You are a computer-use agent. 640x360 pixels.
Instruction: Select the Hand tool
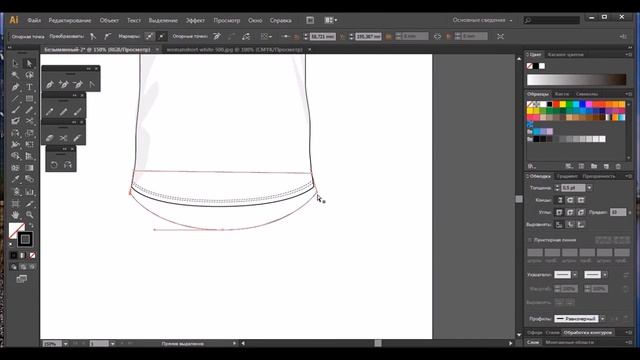(16, 215)
